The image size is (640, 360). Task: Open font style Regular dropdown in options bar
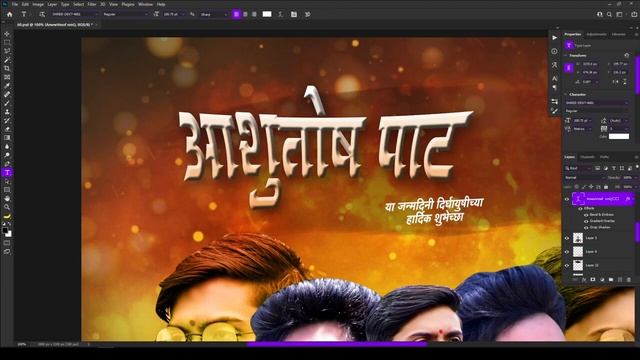point(125,14)
